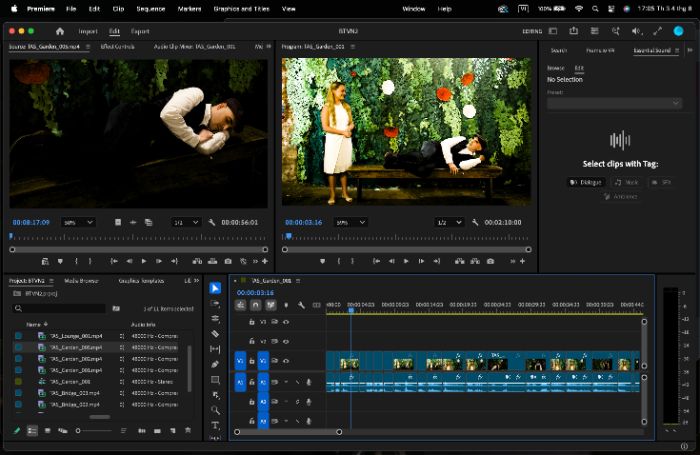The image size is (700, 455).
Task: Toggle V1 track output eye icon
Action: (x=286, y=361)
